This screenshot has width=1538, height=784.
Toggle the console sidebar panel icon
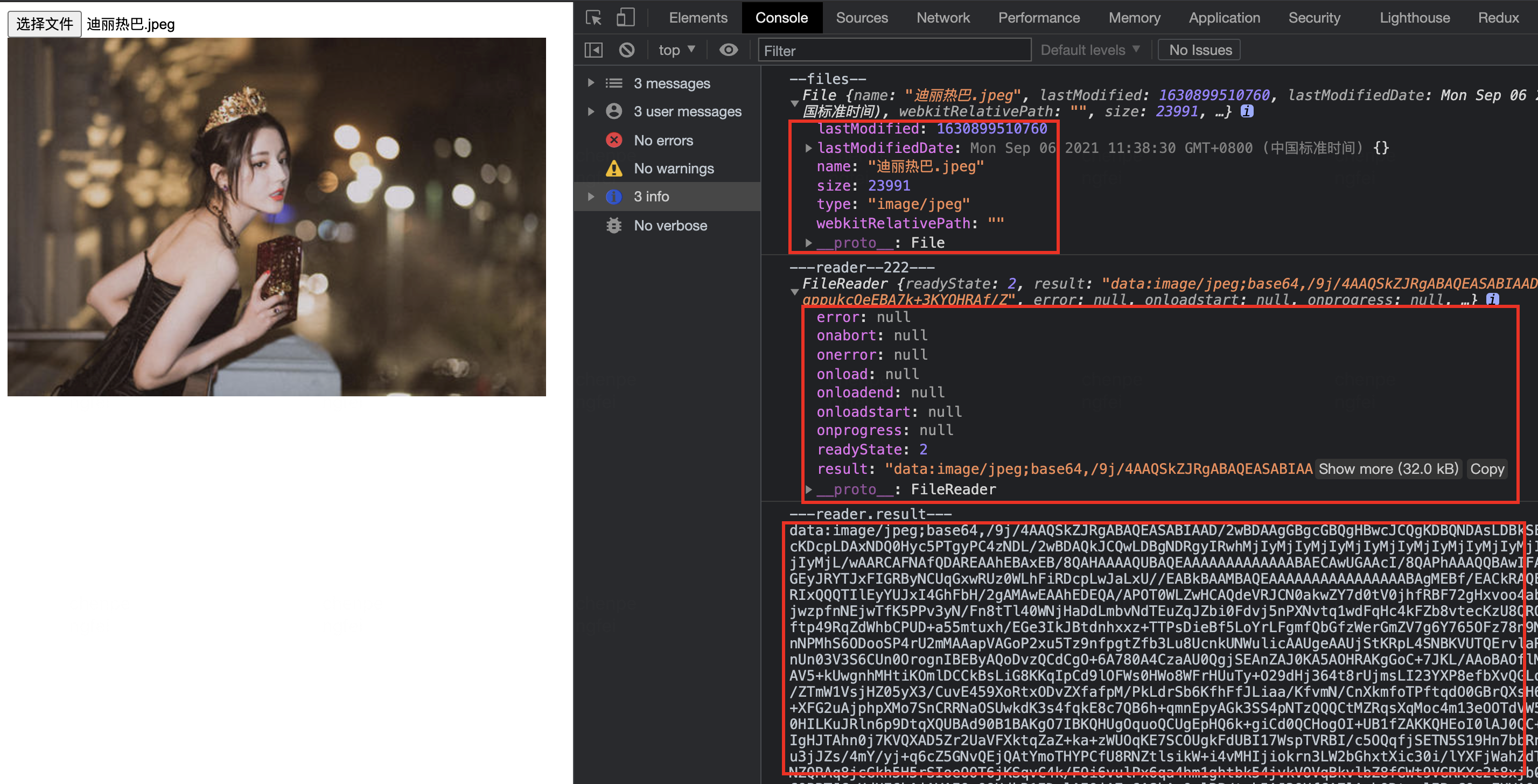tap(593, 50)
